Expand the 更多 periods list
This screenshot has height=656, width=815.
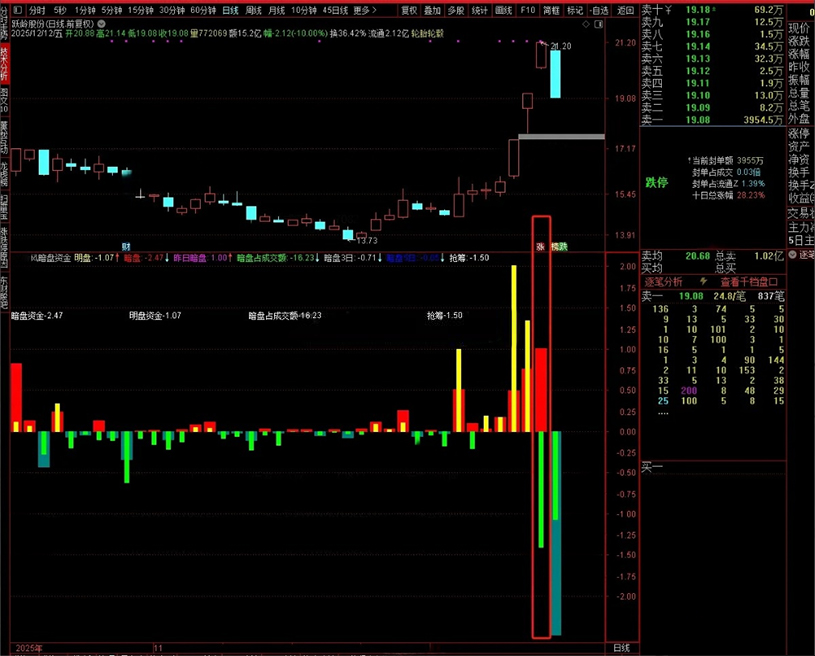point(365,10)
